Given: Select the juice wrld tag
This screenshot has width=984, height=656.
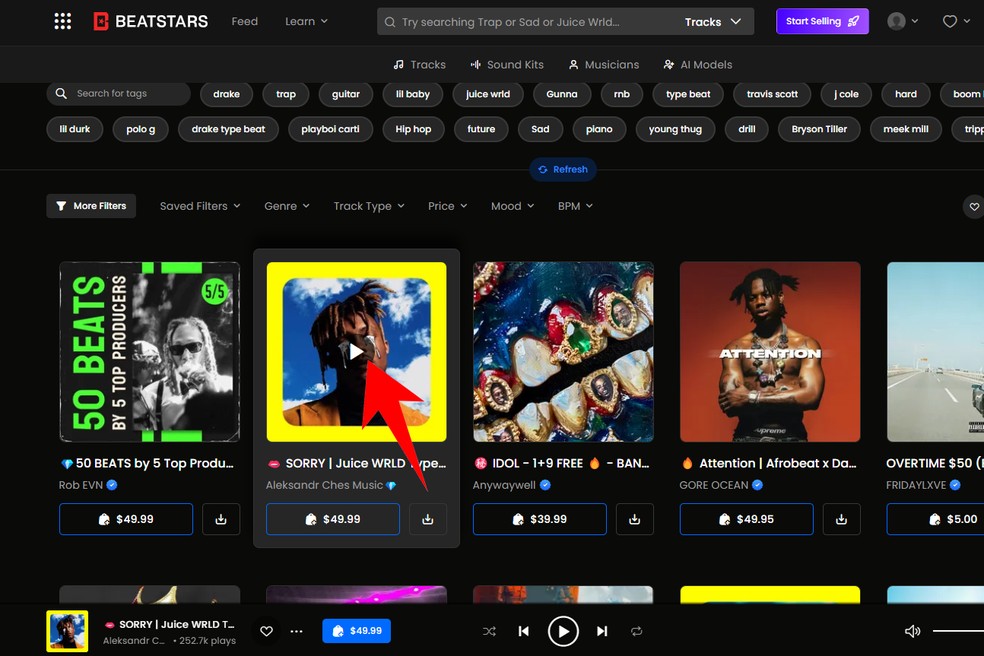Looking at the screenshot, I should (488, 94).
